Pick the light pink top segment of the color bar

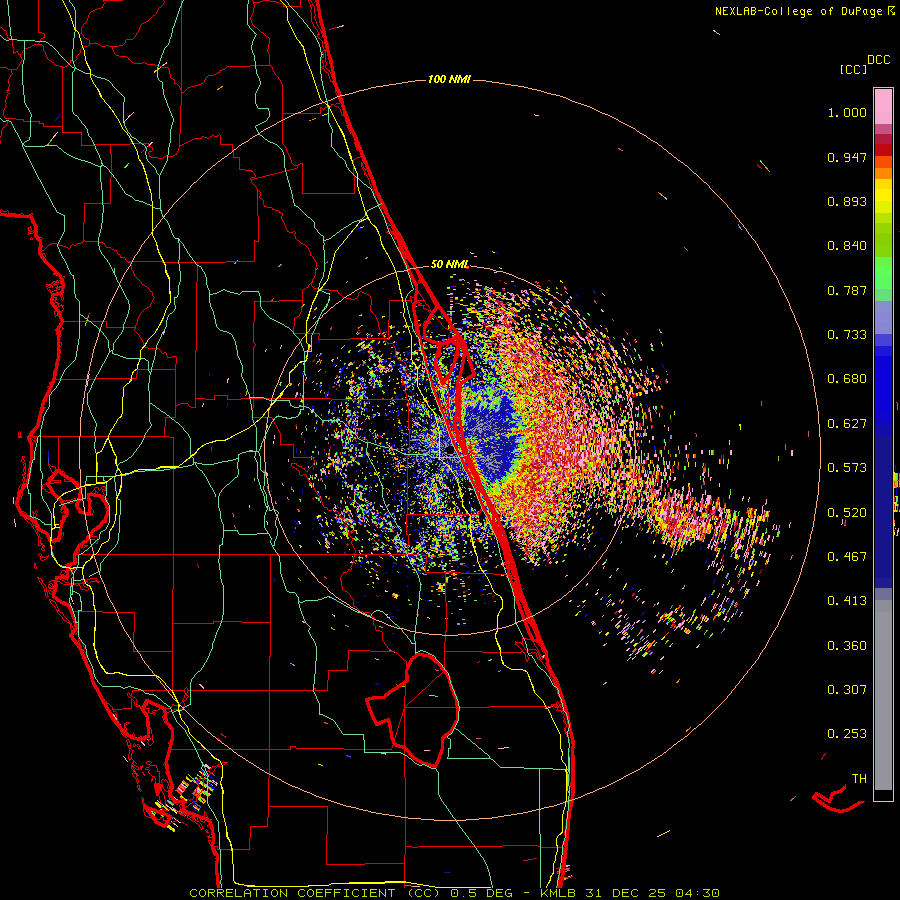tap(883, 106)
